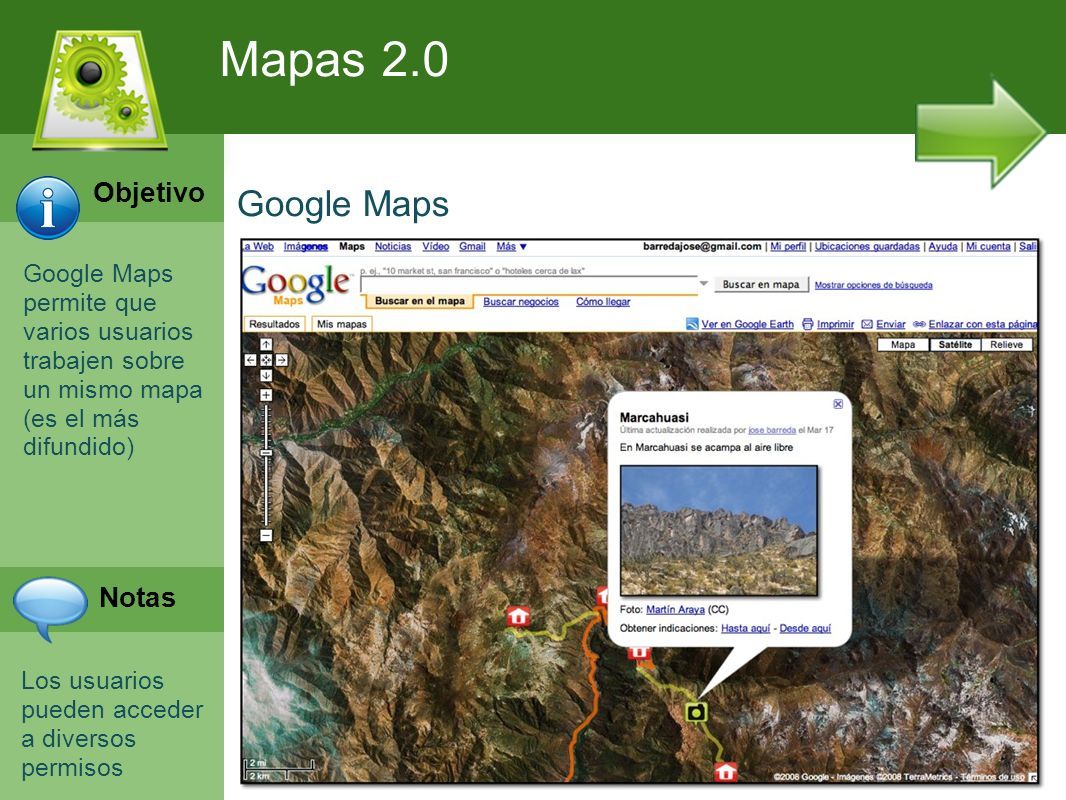Image resolution: width=1066 pixels, height=800 pixels.
Task: Open the search box dropdown arrow
Action: (x=704, y=283)
